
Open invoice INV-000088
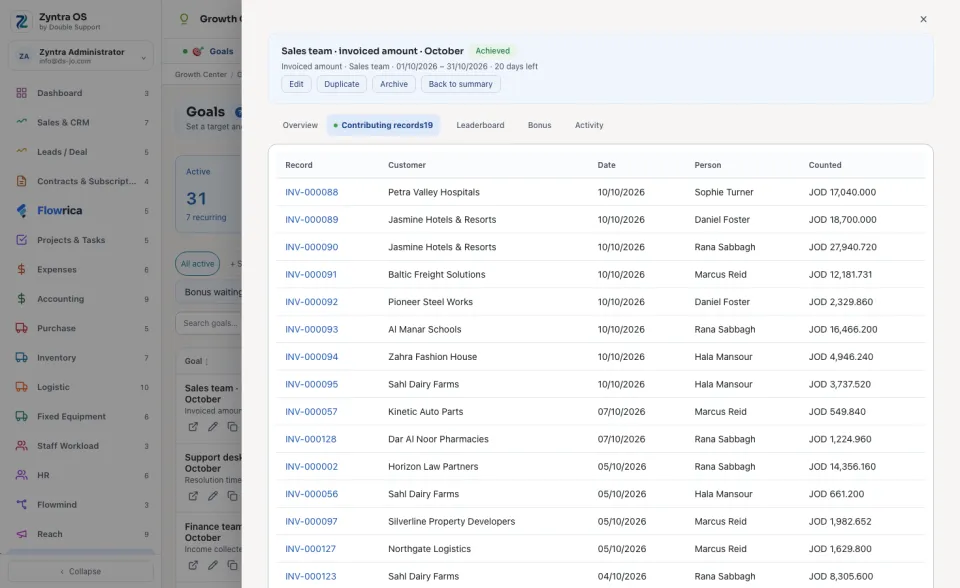pos(311,192)
